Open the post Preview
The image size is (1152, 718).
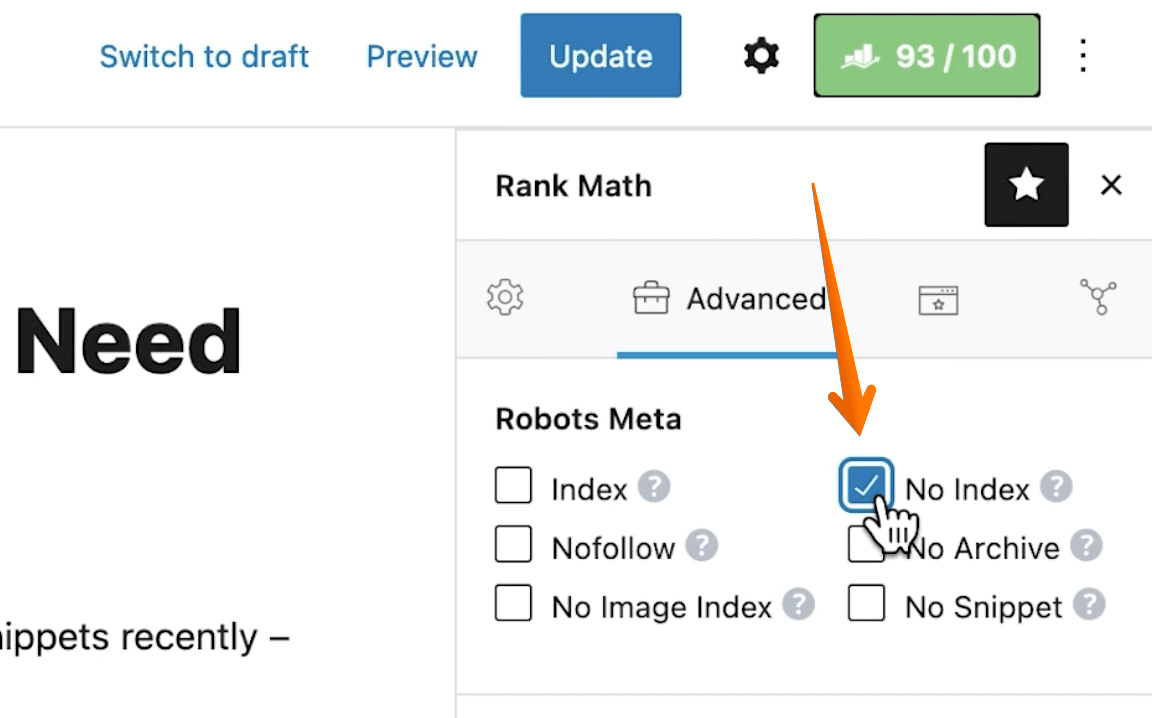pos(421,56)
